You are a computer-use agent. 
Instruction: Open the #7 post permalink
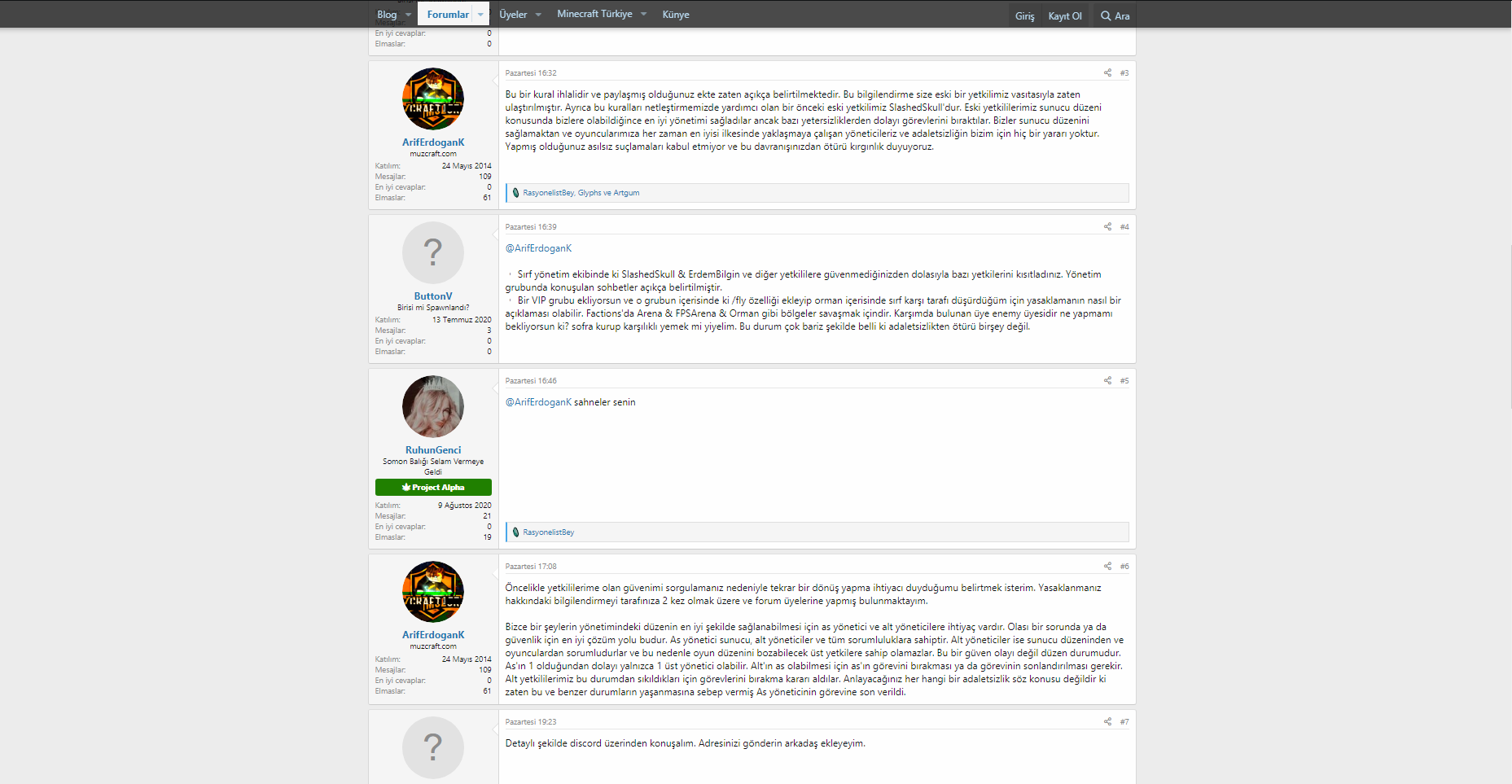tap(1124, 722)
